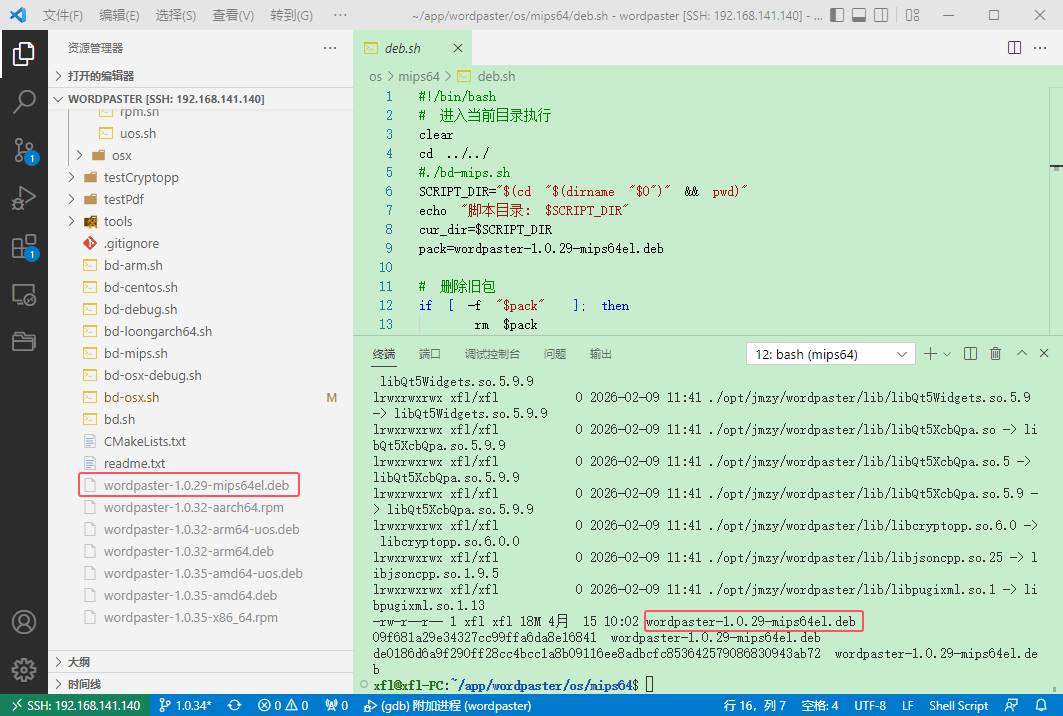Open Run and Debug view
This screenshot has height=716, width=1063.
coord(24,198)
